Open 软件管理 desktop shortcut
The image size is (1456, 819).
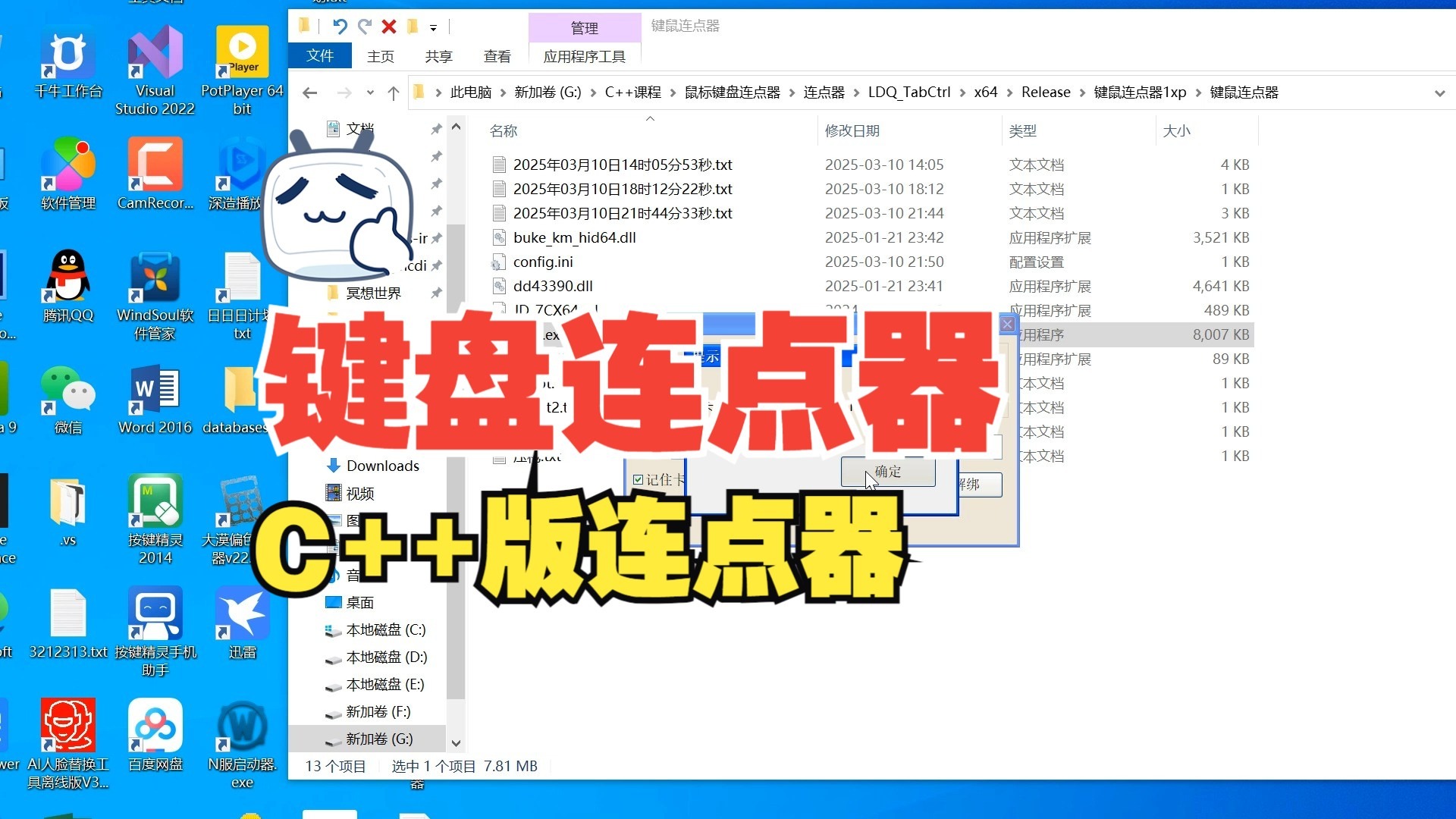[68, 174]
